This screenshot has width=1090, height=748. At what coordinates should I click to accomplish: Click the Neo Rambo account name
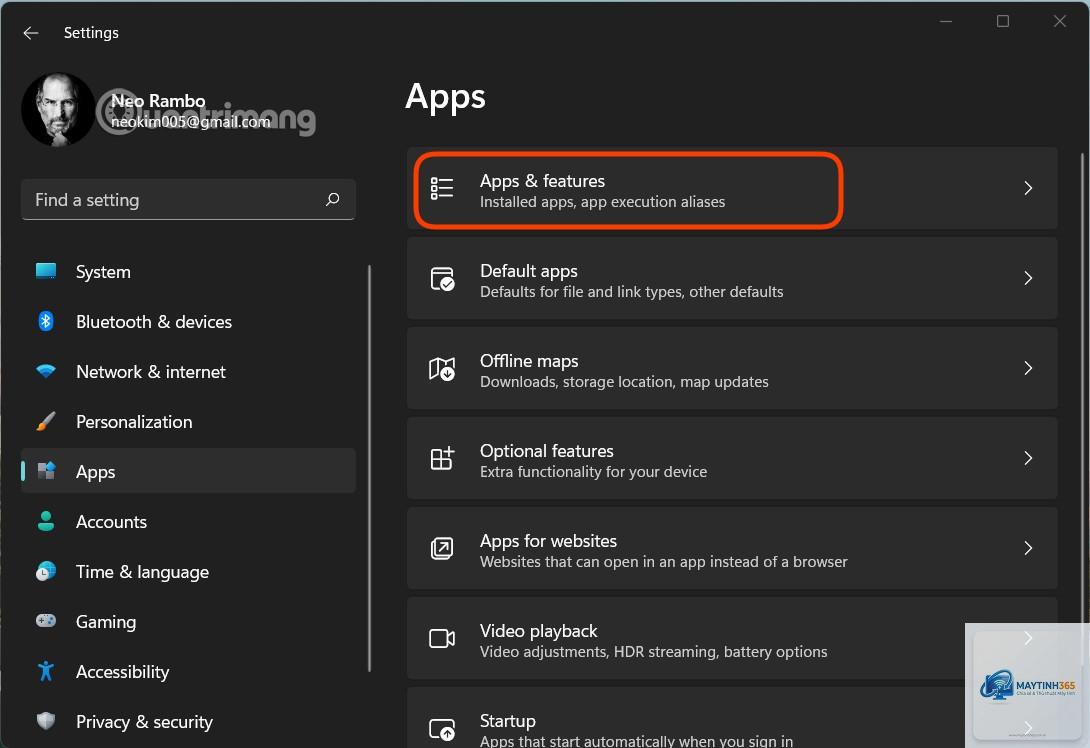pos(158,101)
